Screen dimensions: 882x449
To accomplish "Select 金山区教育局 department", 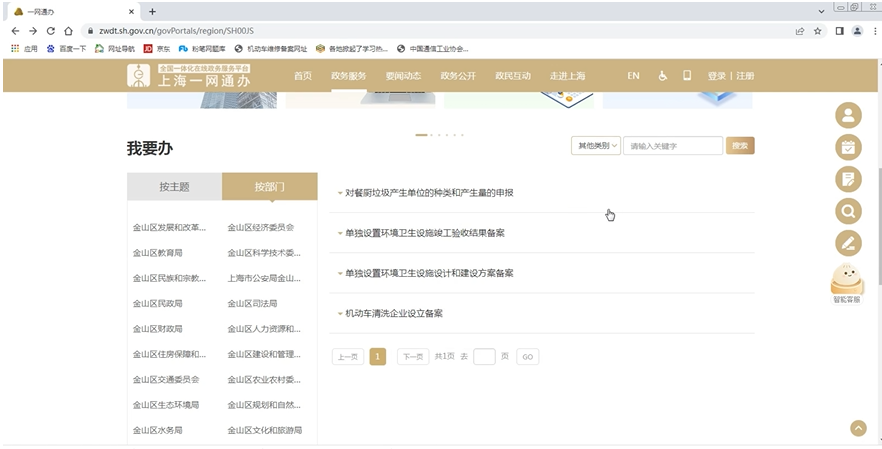I will pos(158,253).
